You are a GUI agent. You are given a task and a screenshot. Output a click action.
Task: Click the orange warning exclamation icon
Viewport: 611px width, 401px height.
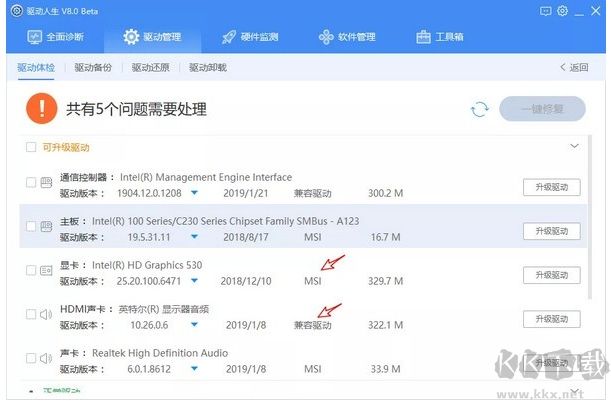pyautogui.click(x=41, y=108)
